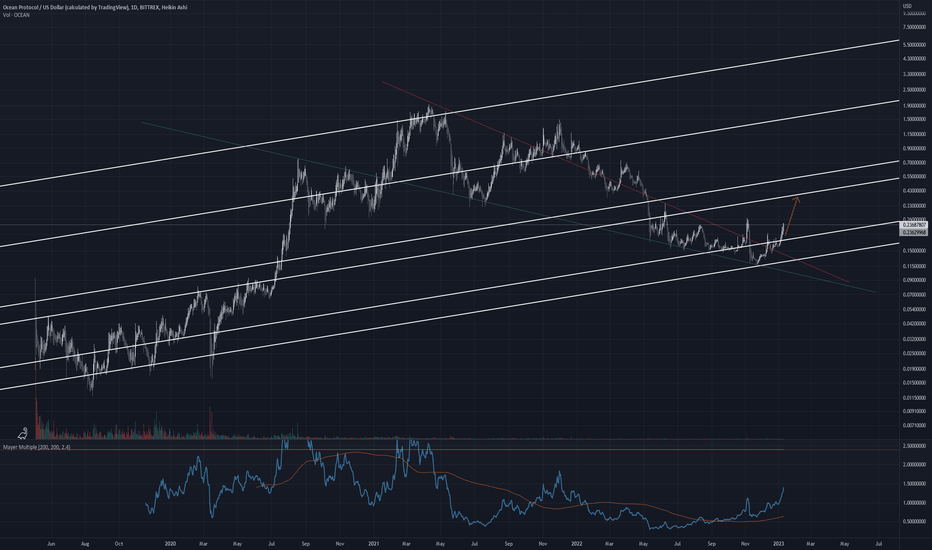
Task: Select the 0.23687807 current price tag
Action: [x=914, y=225]
